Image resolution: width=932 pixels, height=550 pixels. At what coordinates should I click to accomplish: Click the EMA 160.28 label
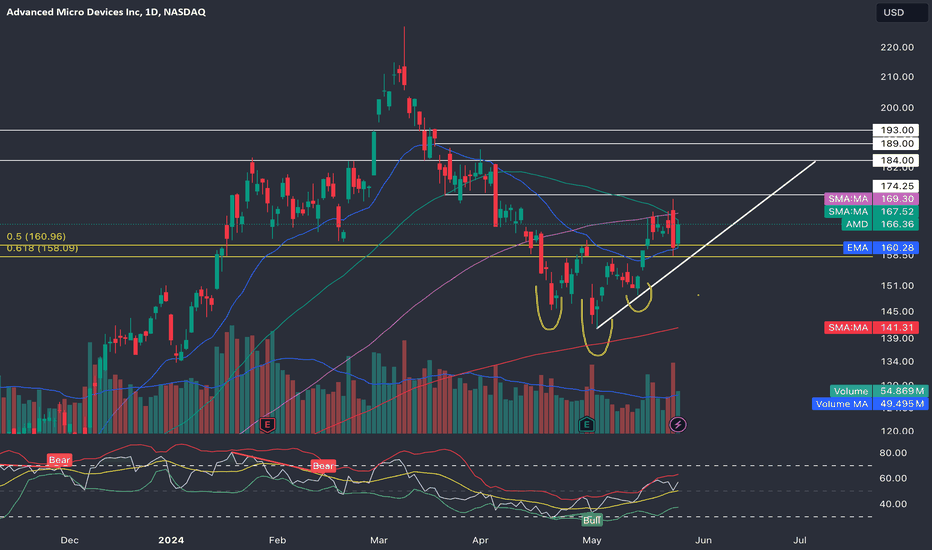click(881, 247)
